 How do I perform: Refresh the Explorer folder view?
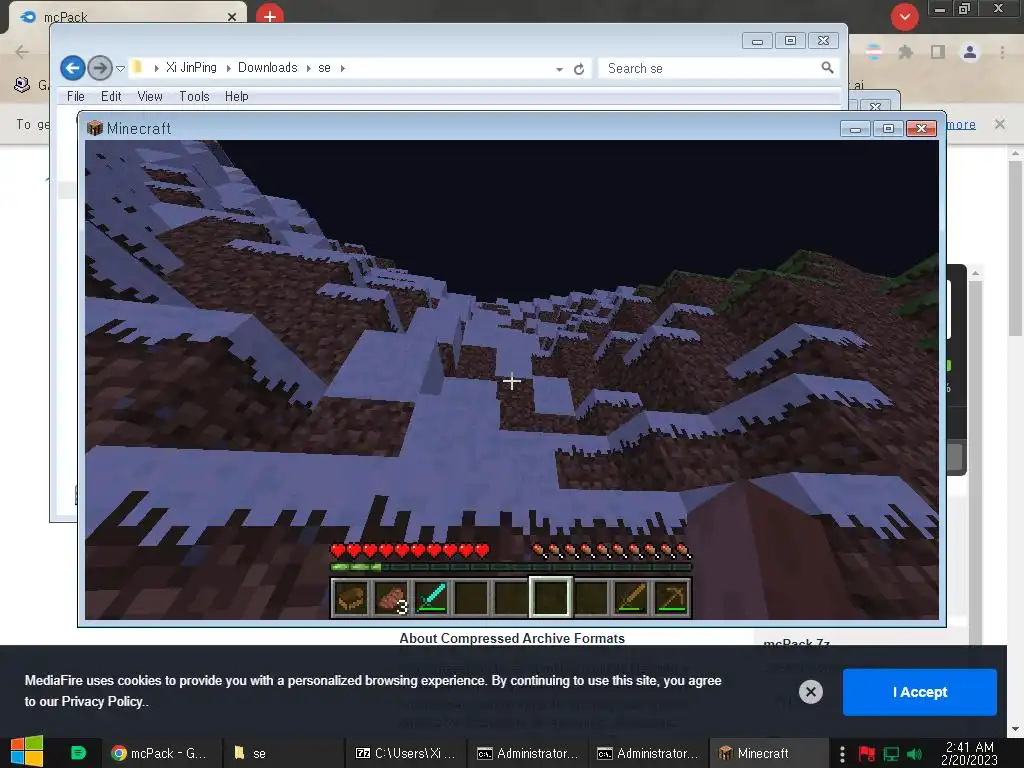point(579,69)
